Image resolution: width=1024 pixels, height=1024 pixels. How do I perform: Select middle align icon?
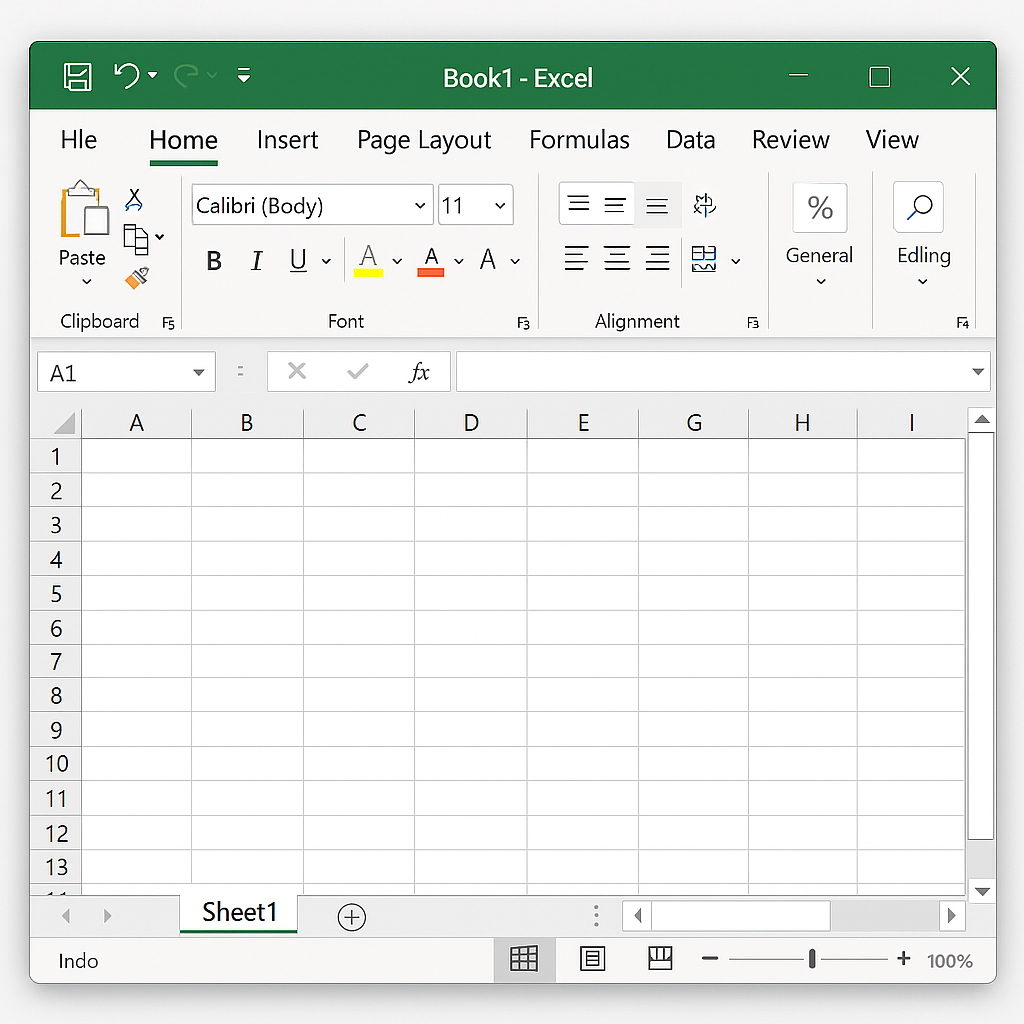615,205
